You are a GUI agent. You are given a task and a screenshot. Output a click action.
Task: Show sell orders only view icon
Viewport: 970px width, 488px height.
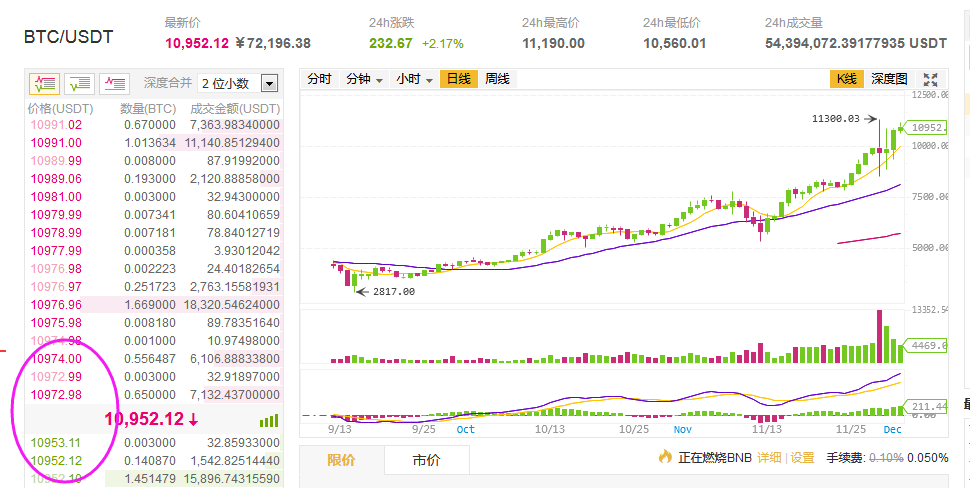114,83
